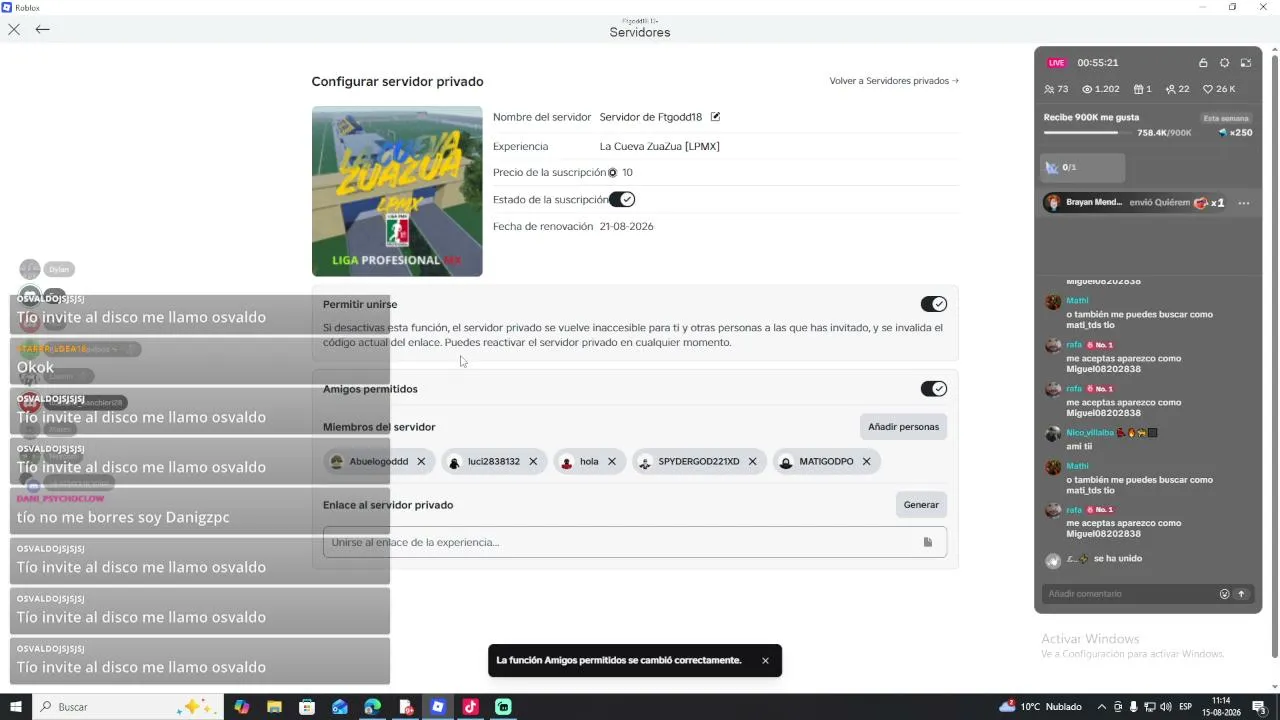The width and height of the screenshot is (1280, 720).
Task: Click the La Cueva ZuaZua [LPMX] experience name
Action: pyautogui.click(x=660, y=146)
